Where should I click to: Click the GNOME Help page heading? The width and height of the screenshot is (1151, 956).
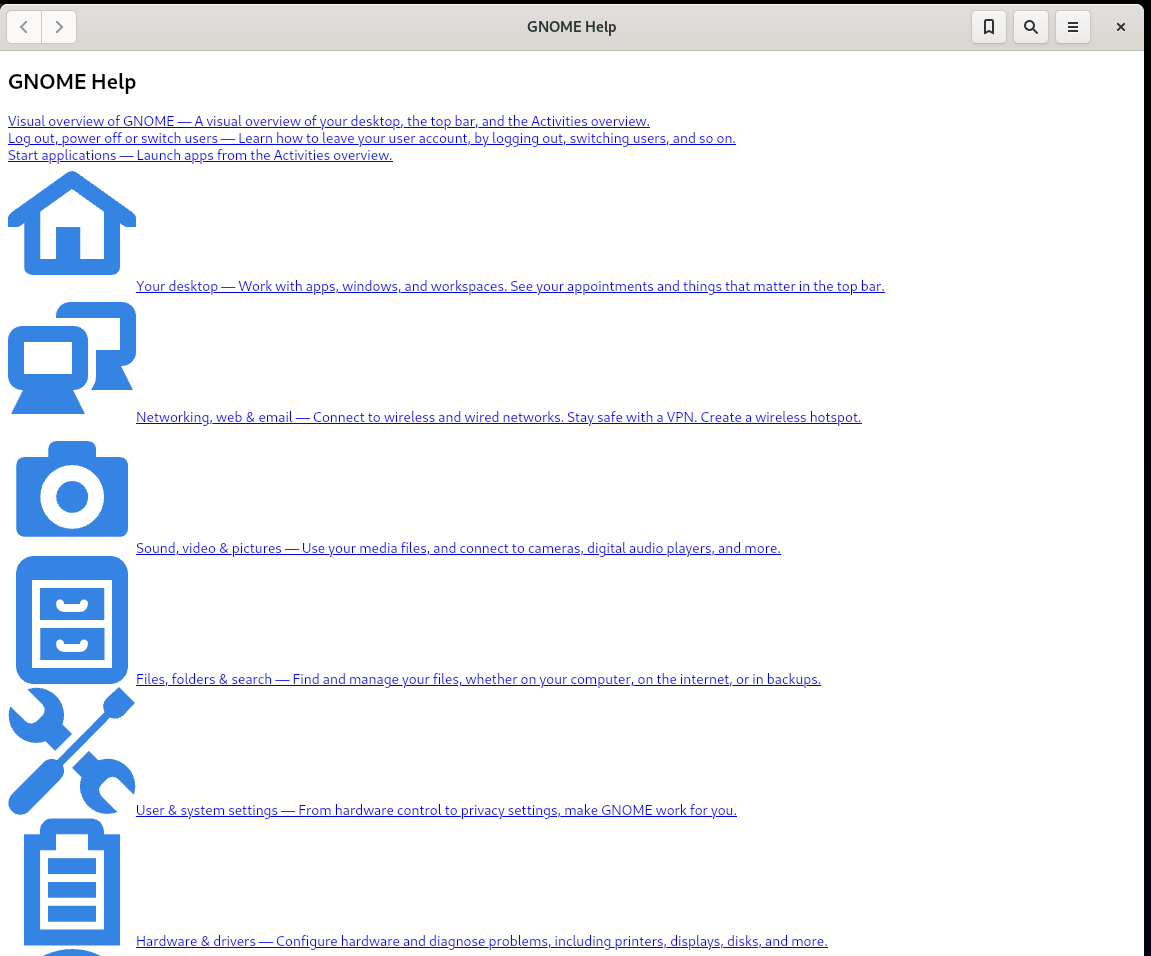[72, 82]
